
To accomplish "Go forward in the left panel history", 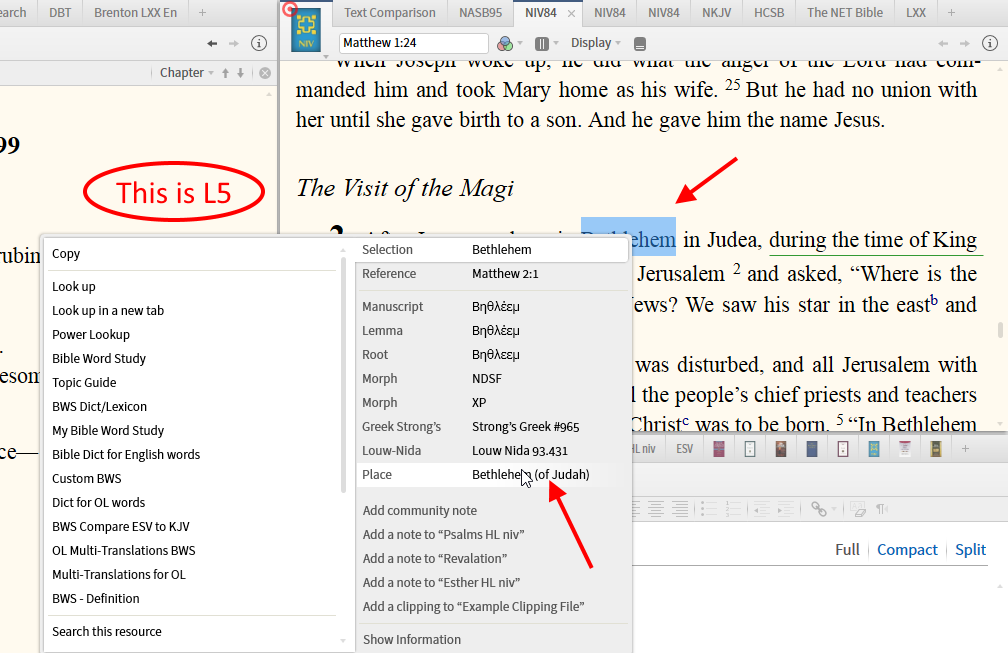I will [x=234, y=44].
